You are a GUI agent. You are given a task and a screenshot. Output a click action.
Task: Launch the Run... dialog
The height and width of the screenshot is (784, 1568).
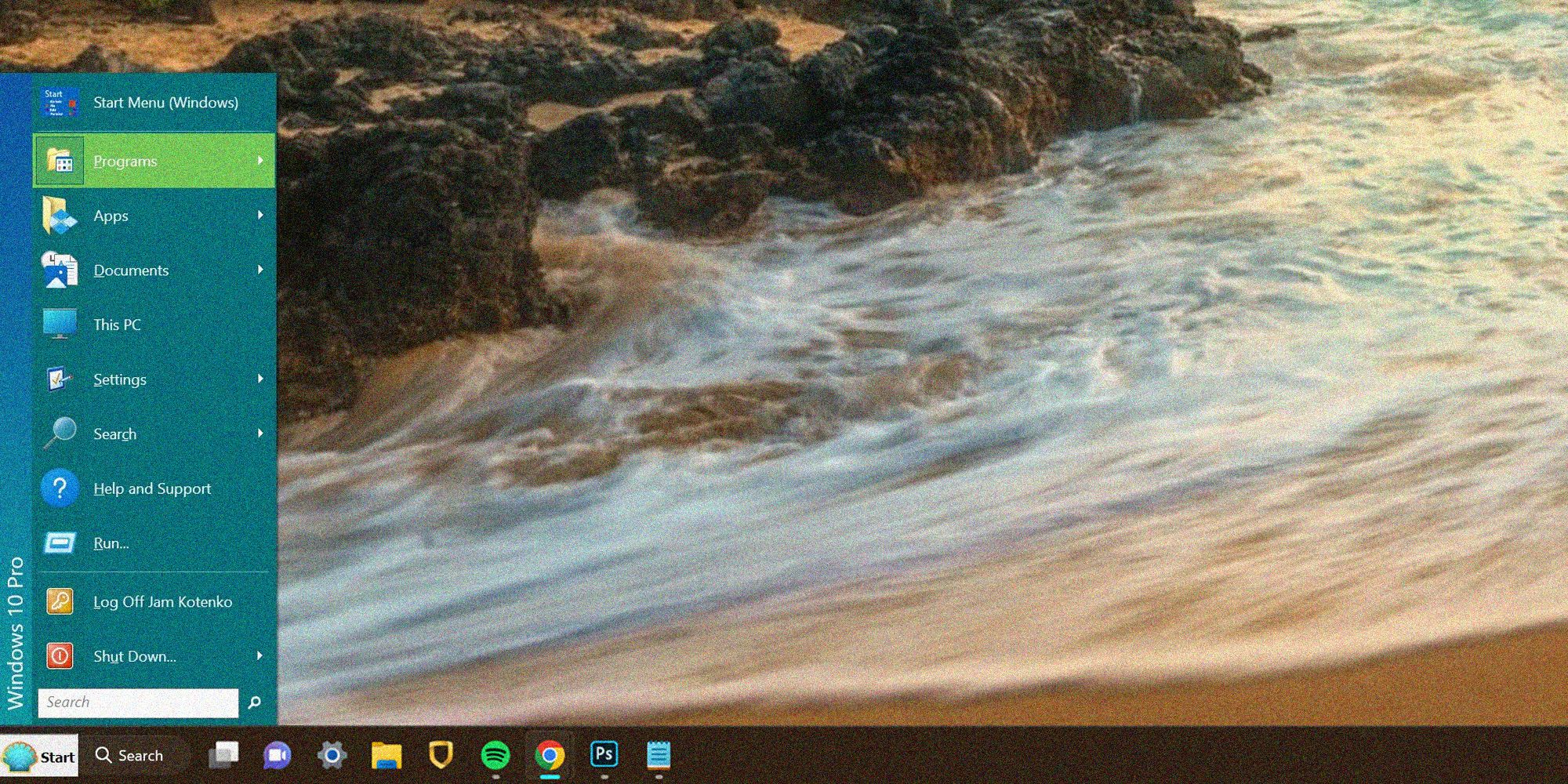point(111,543)
